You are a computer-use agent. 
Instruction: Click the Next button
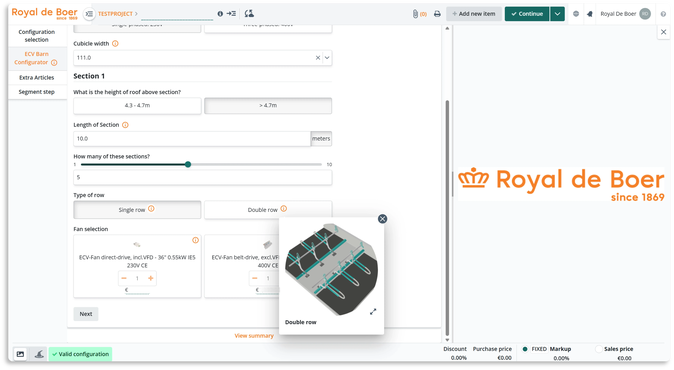click(86, 314)
